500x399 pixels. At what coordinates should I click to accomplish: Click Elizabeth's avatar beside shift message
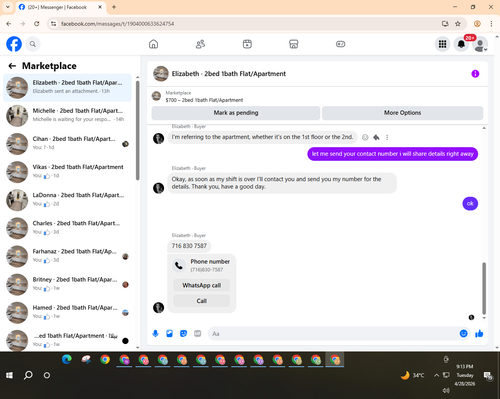(x=158, y=188)
